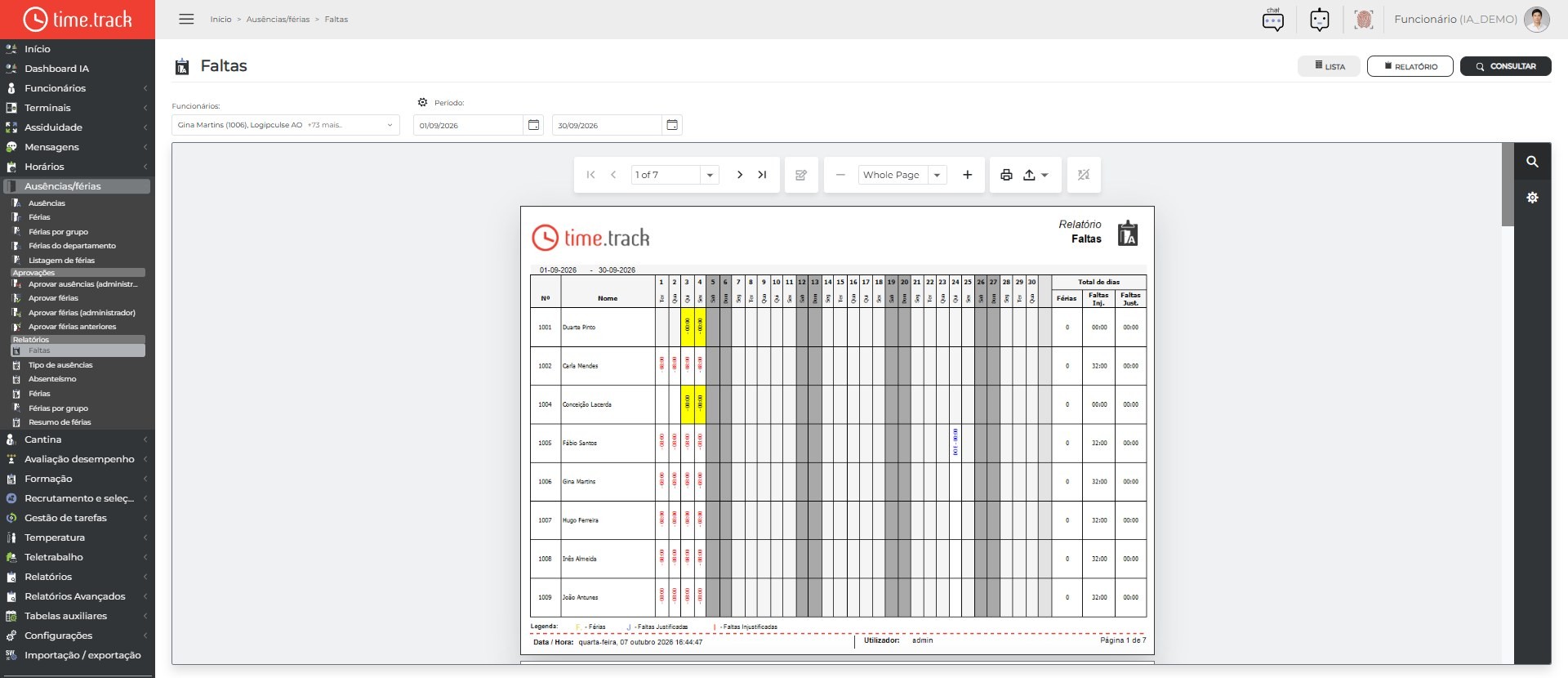Viewport: 1568px width, 678px height.
Task: Expand the Funcionários sidebar menu
Action: 78,88
